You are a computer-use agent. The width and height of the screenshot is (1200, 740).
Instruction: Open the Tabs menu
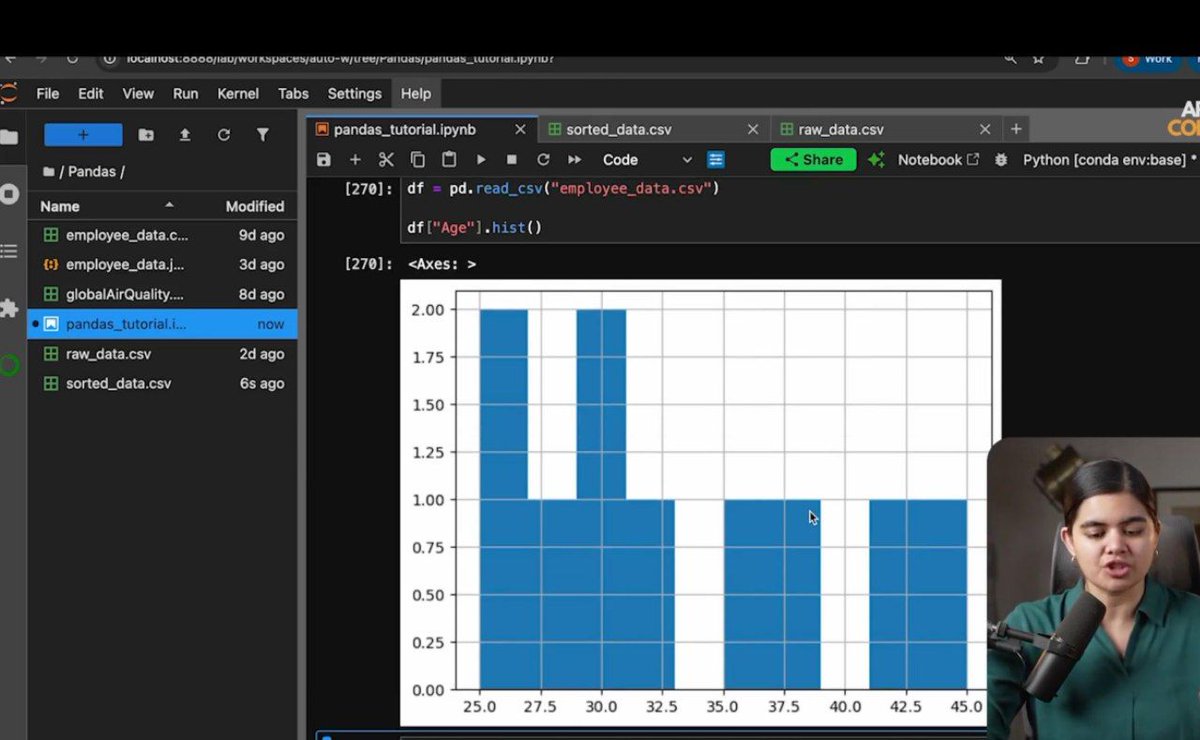pyautogui.click(x=293, y=94)
